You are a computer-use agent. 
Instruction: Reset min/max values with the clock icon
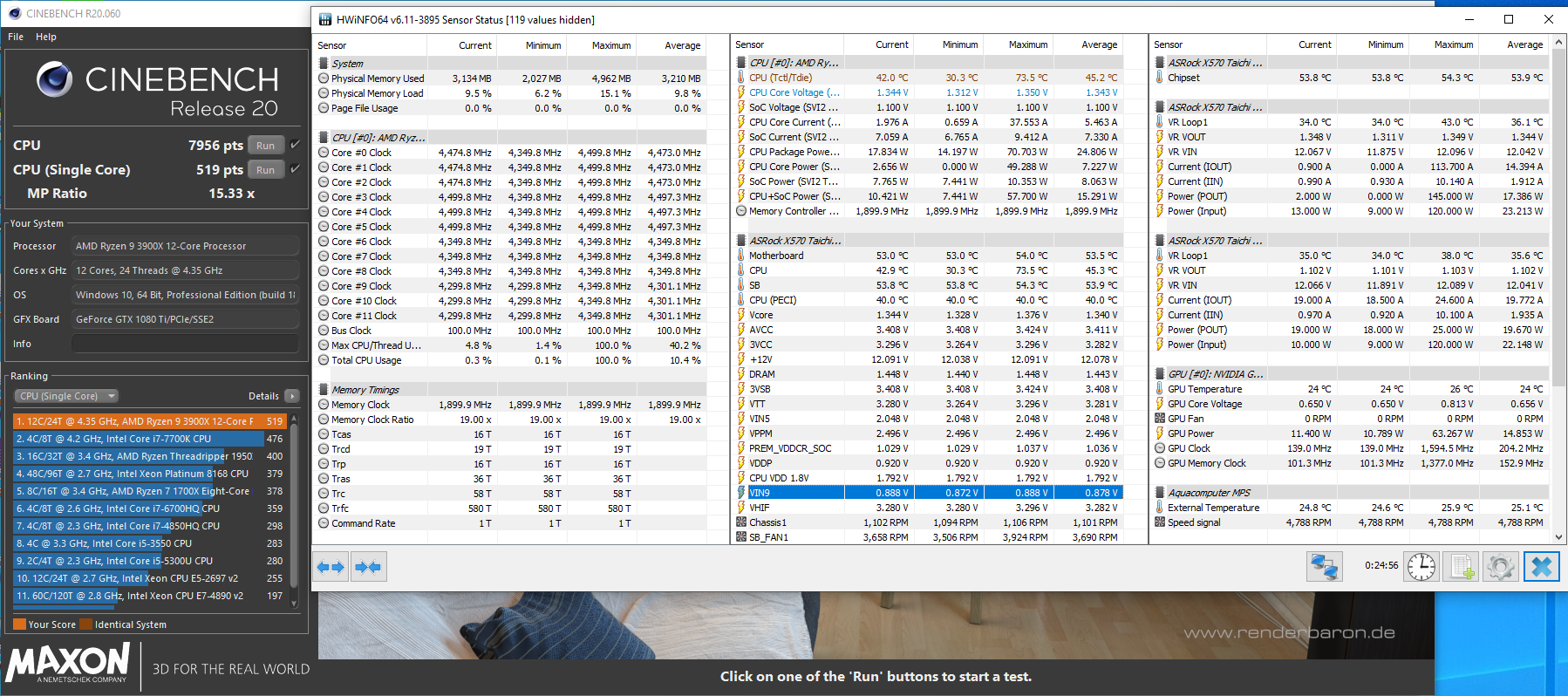coord(1421,567)
